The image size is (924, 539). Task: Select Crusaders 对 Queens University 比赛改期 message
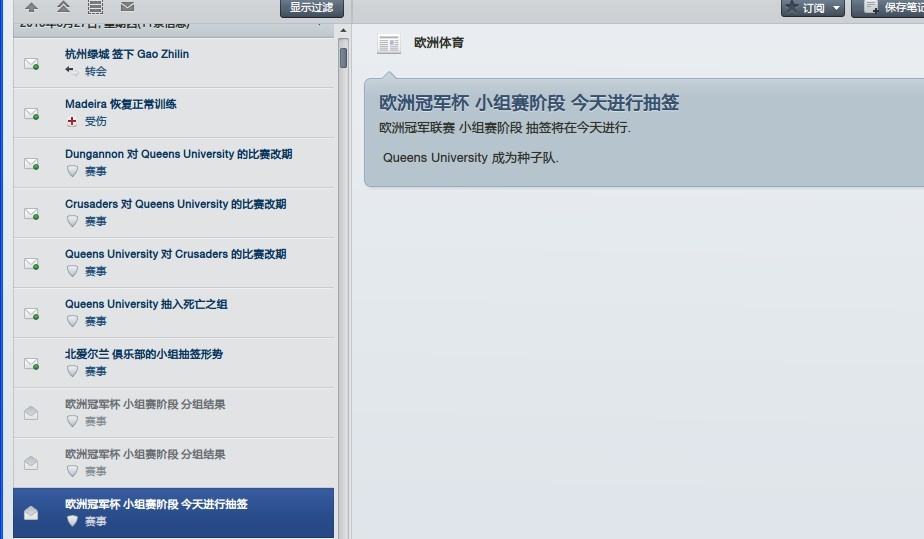tap(175, 204)
